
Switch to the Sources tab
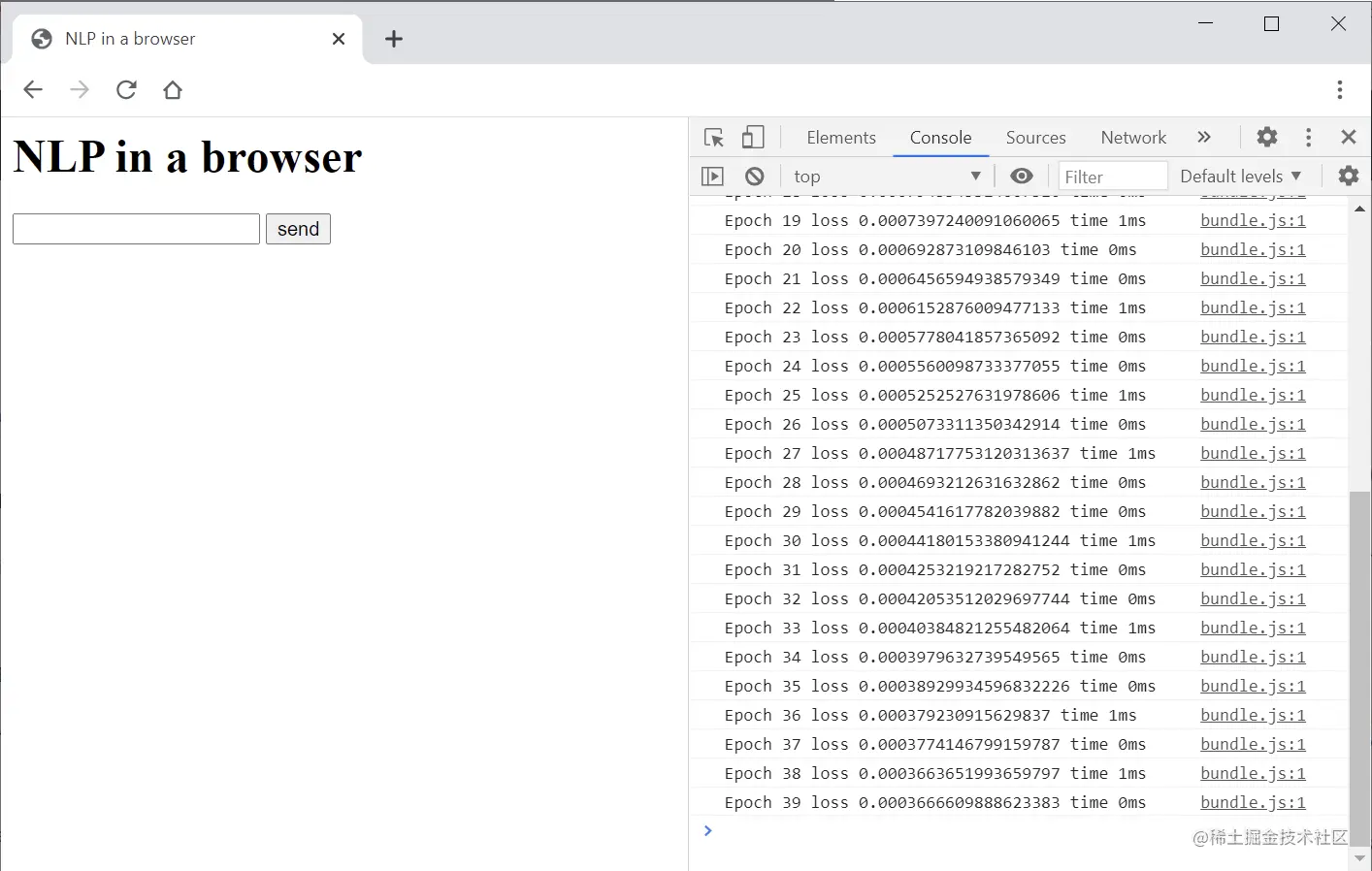[x=1035, y=138]
